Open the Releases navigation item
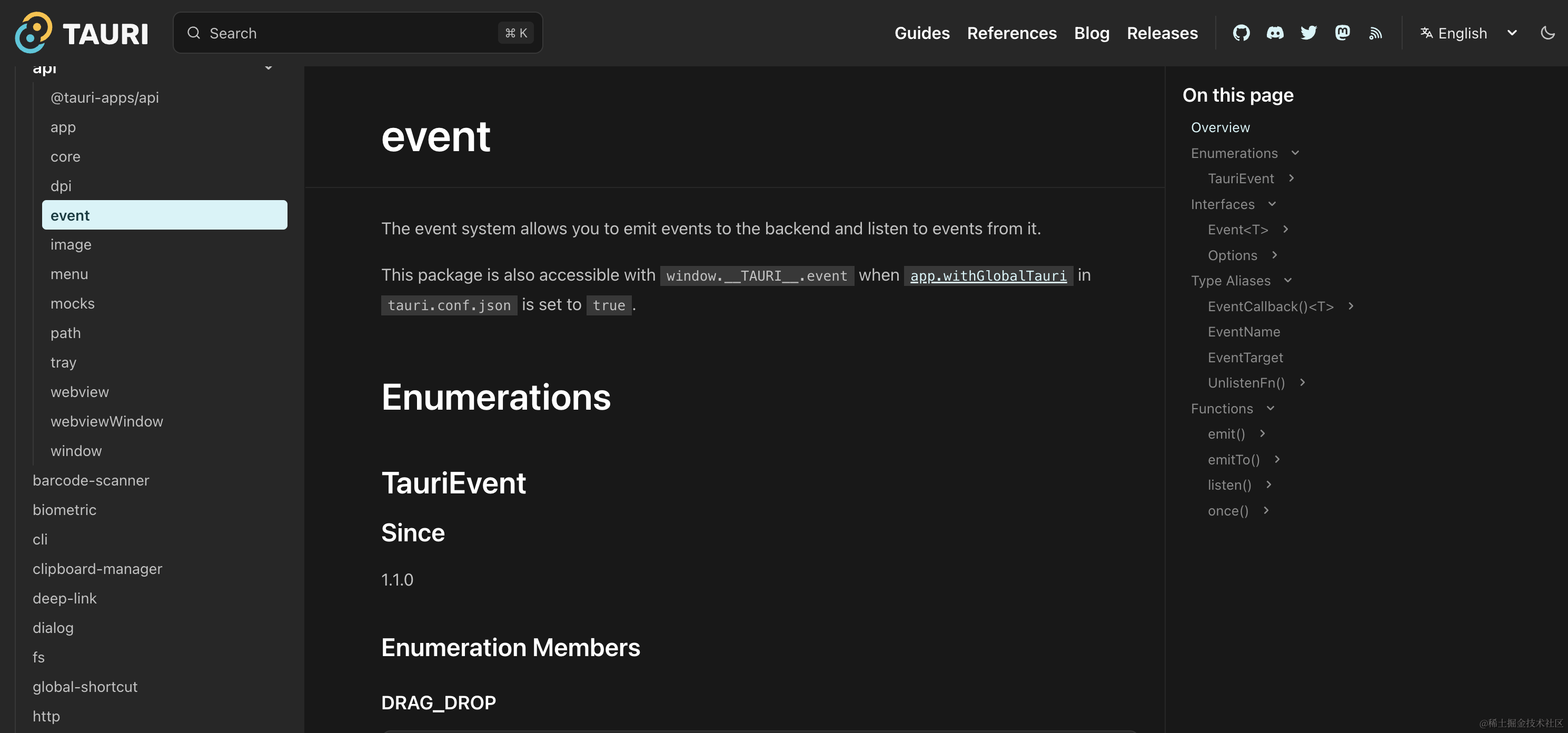Viewport: 1568px width, 733px height. tap(1162, 33)
